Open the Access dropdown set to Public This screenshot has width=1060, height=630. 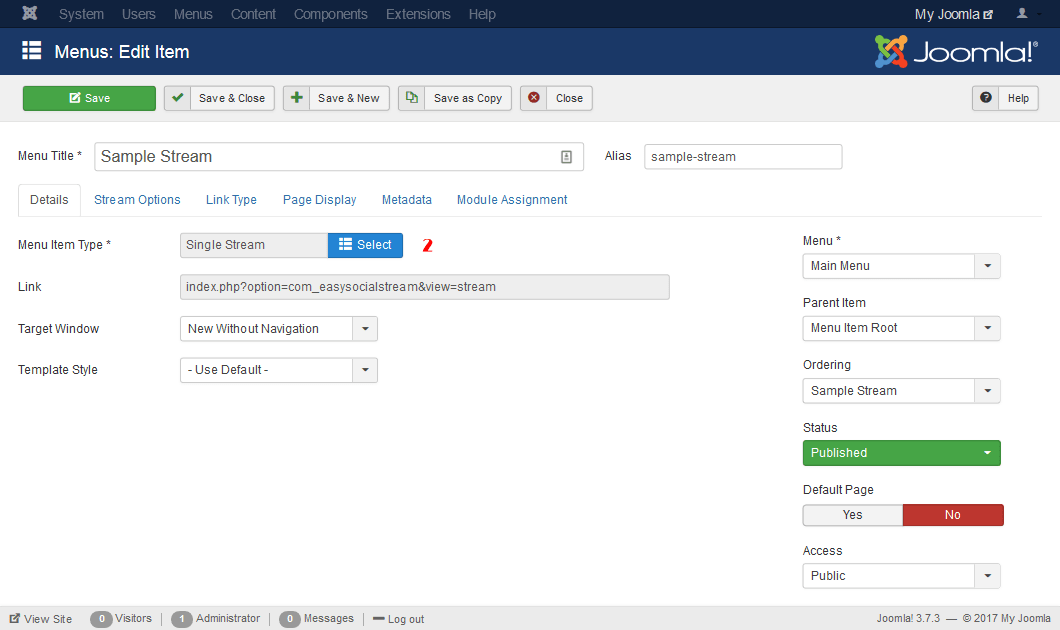(901, 576)
